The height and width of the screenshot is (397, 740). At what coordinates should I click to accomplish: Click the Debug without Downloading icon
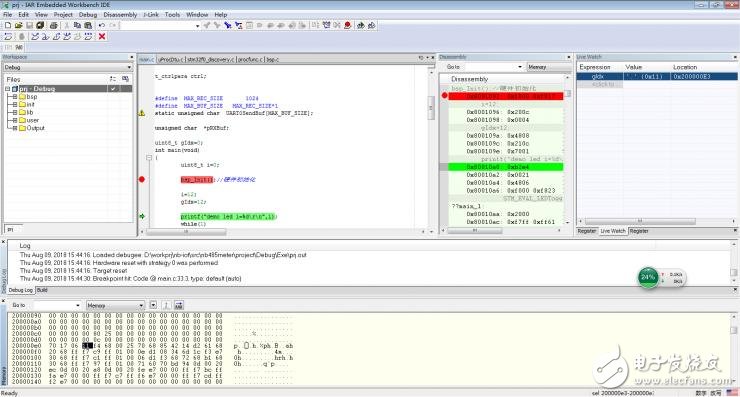(372, 25)
